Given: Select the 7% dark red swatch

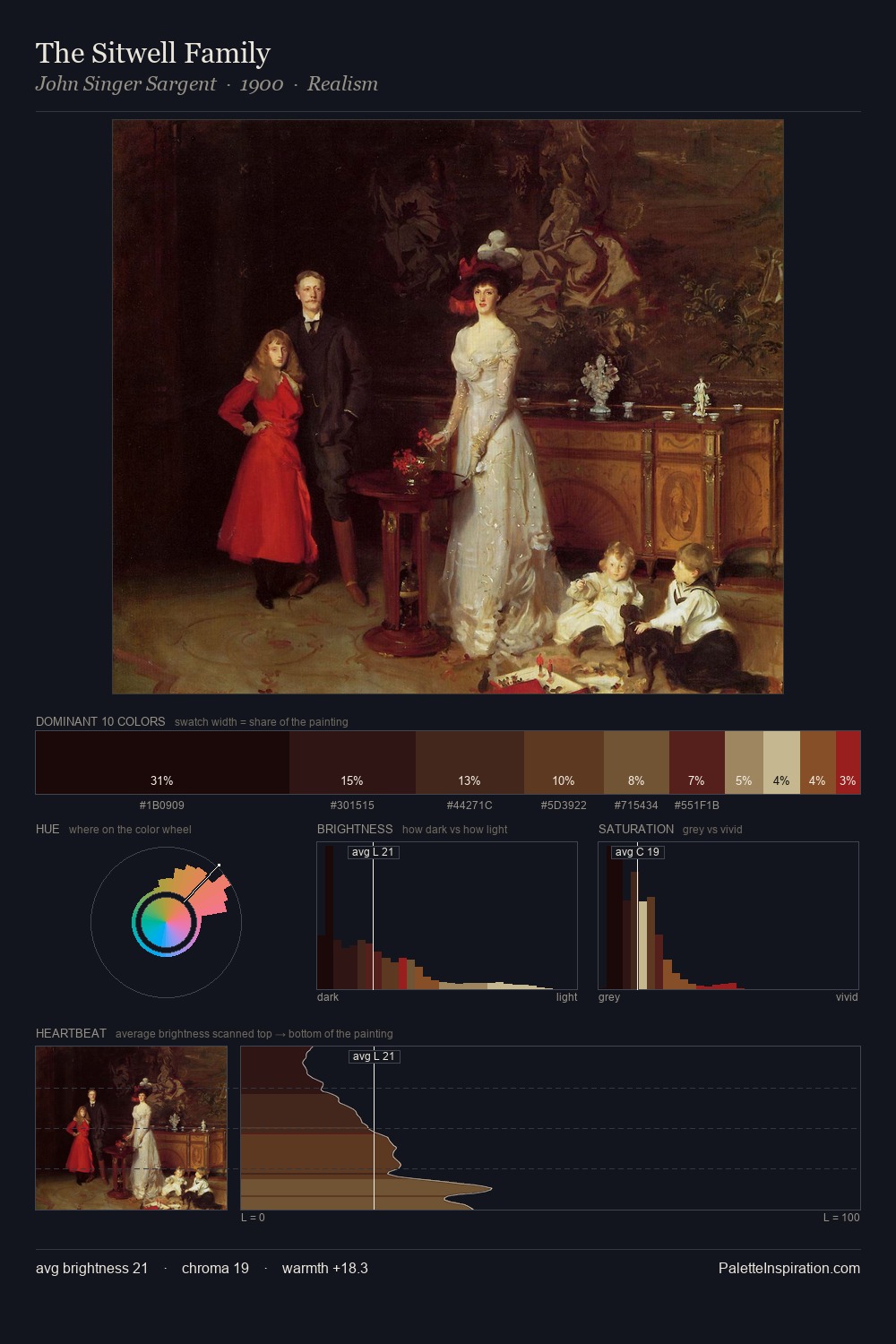Looking at the screenshot, I should coord(697,762).
